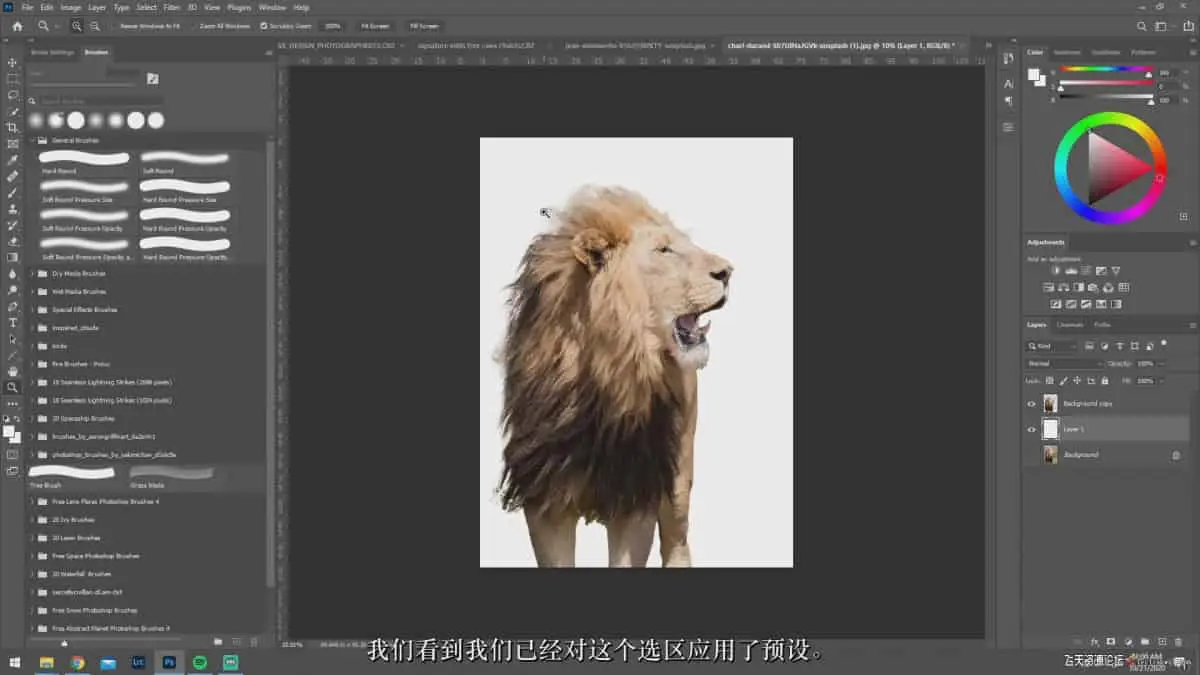
Task: Open the Filter menu
Action: tap(172, 7)
